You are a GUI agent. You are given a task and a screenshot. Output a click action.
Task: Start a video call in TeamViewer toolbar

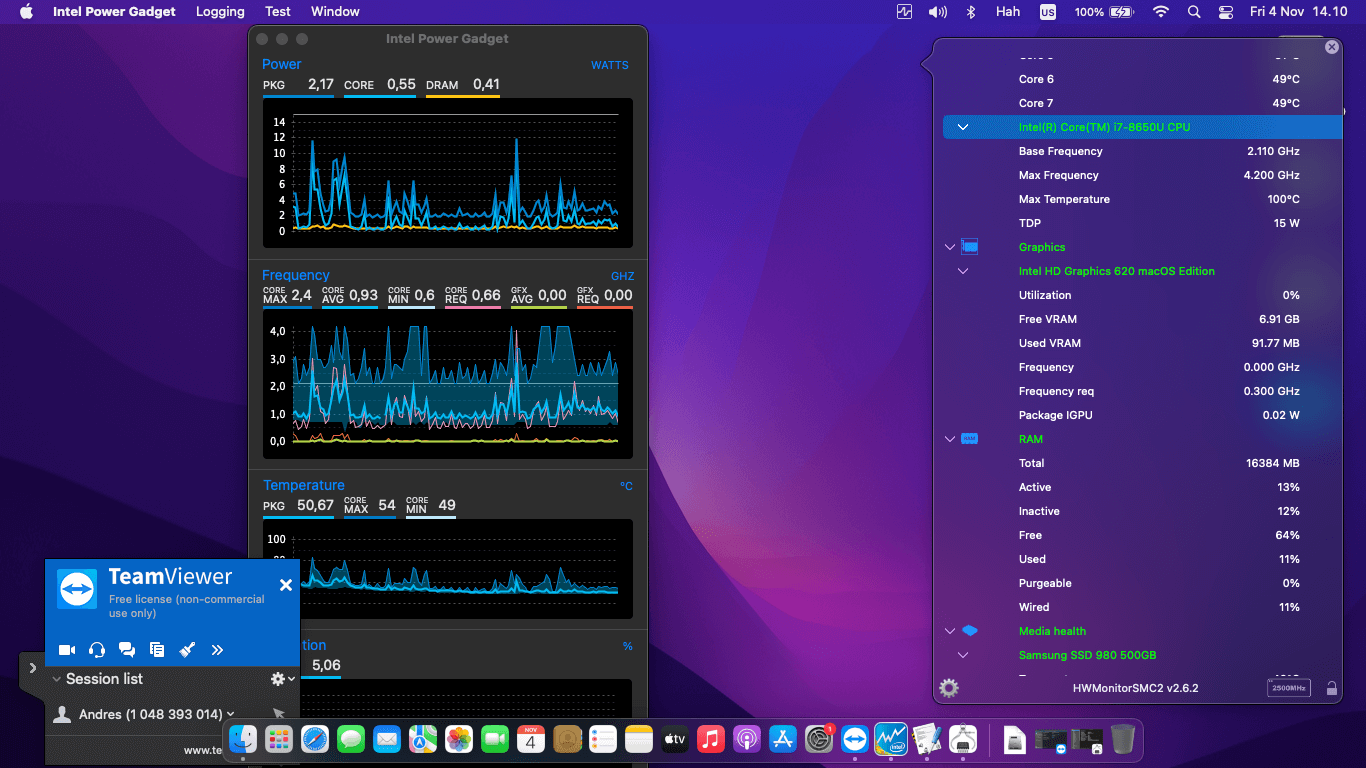pyautogui.click(x=66, y=649)
